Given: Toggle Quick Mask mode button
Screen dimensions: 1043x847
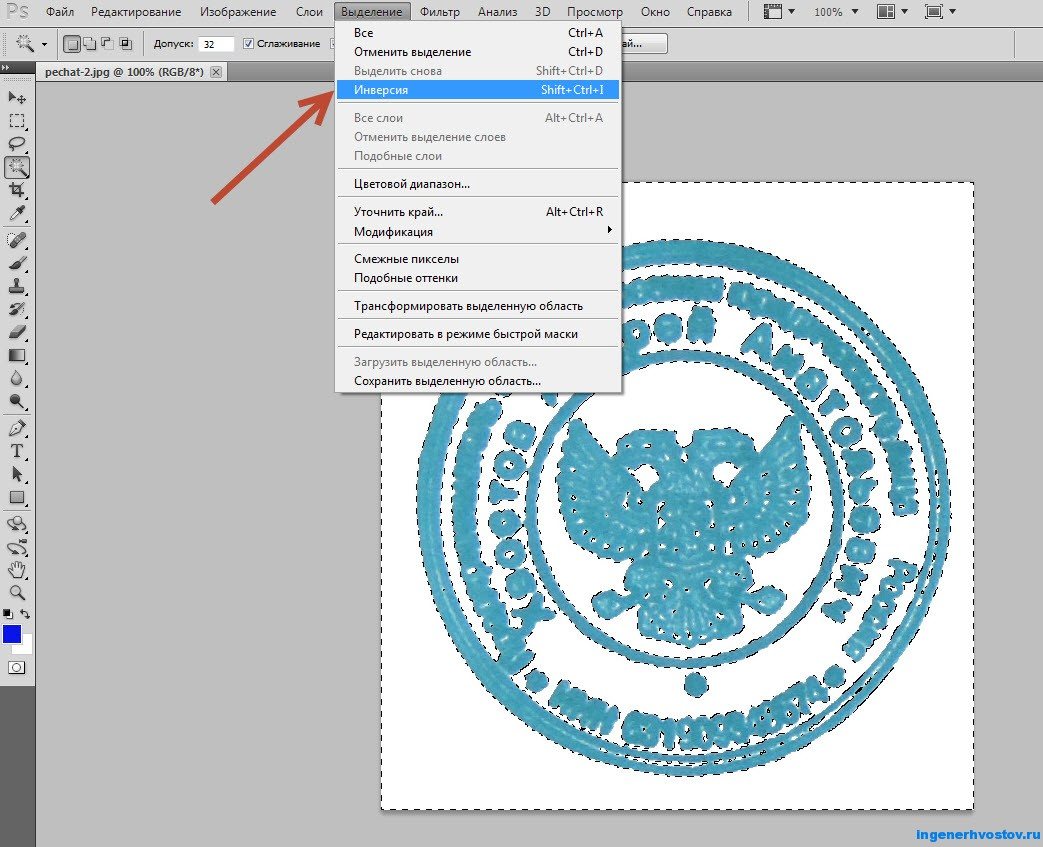Looking at the screenshot, I should pyautogui.click(x=17, y=667).
